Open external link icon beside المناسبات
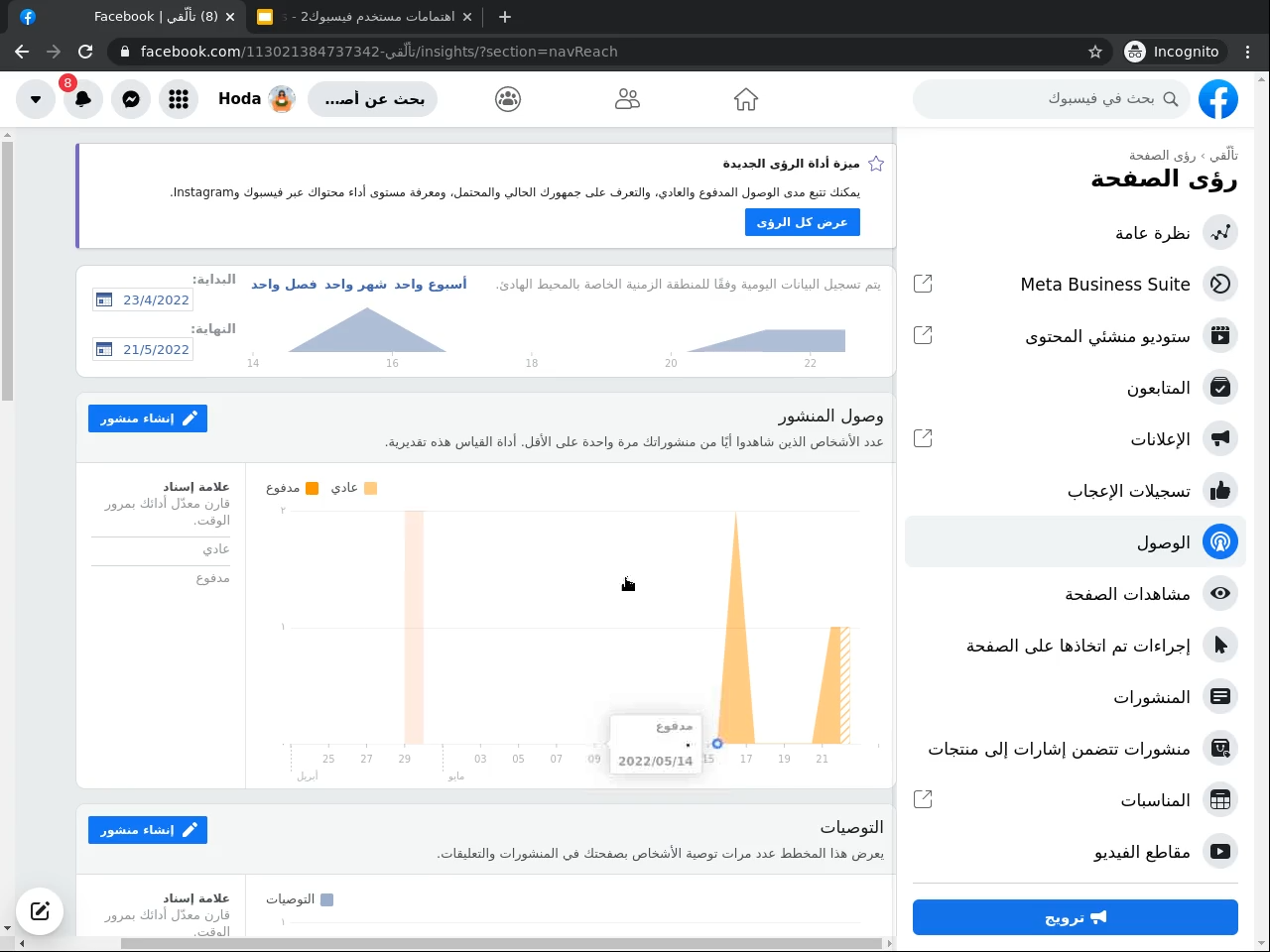 click(x=923, y=799)
